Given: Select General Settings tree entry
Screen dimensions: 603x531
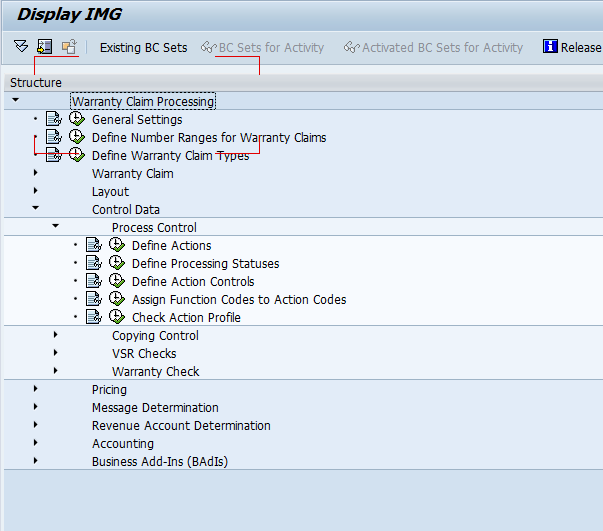Looking at the screenshot, I should [x=137, y=120].
